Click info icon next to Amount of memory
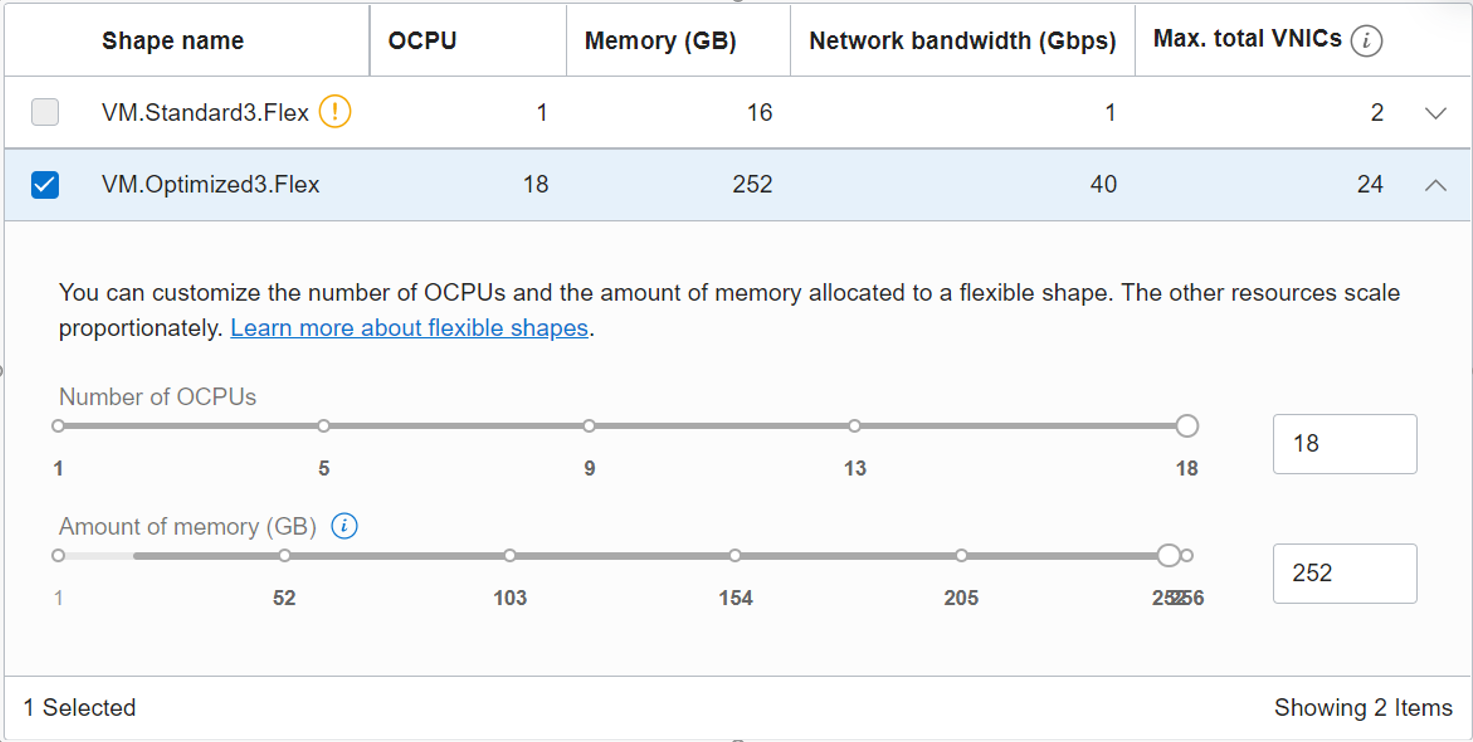The width and height of the screenshot is (1473, 742). tap(344, 526)
